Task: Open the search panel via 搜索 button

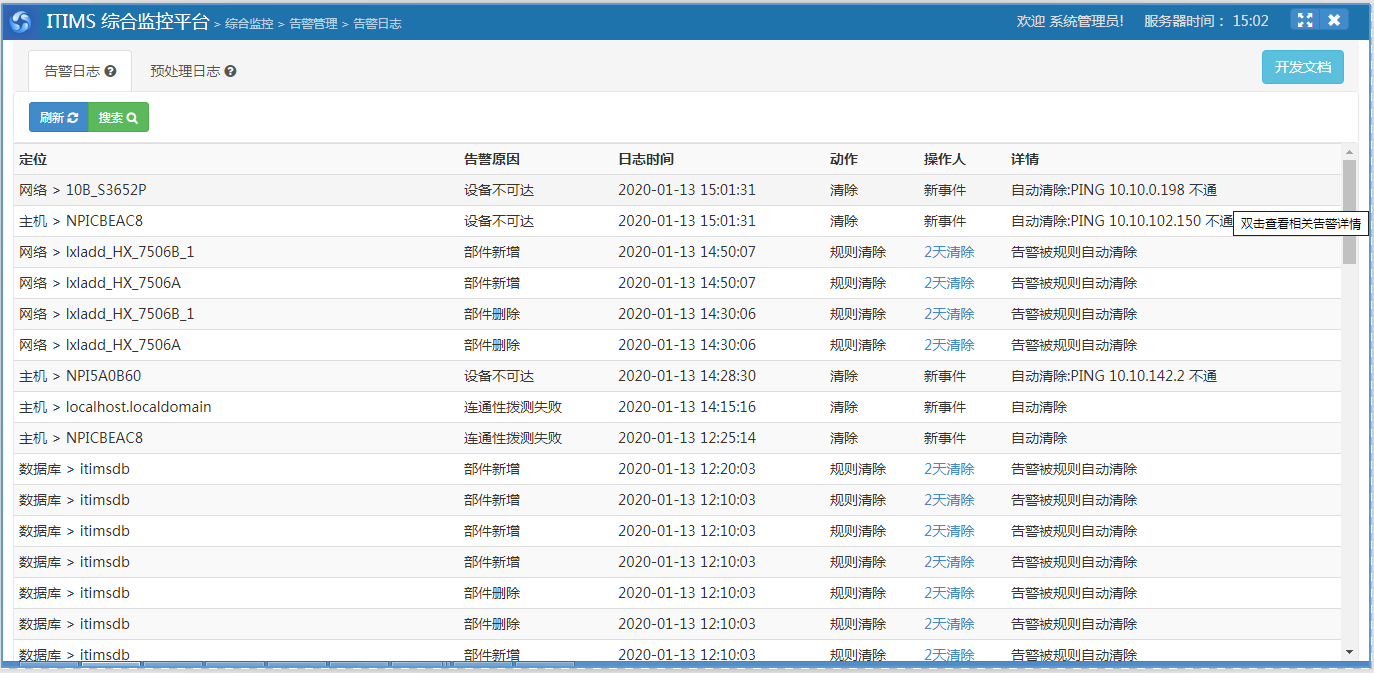Action: pyautogui.click(x=118, y=117)
